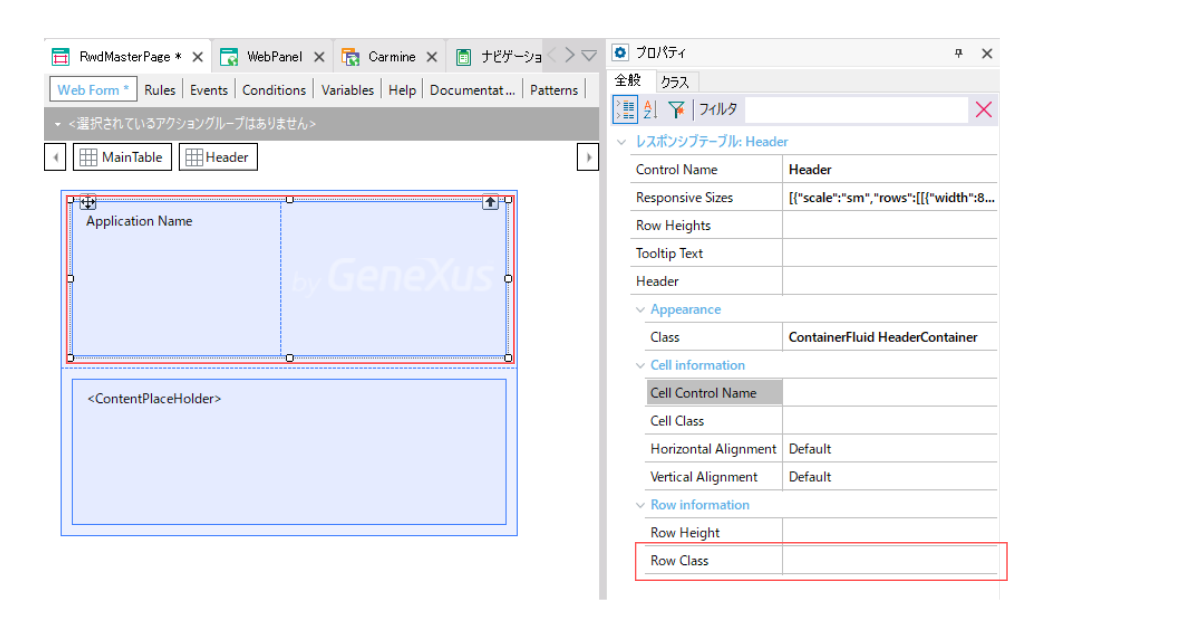Close the RwdMasterPage tab
This screenshot has height=634, width=1200.
198,57
